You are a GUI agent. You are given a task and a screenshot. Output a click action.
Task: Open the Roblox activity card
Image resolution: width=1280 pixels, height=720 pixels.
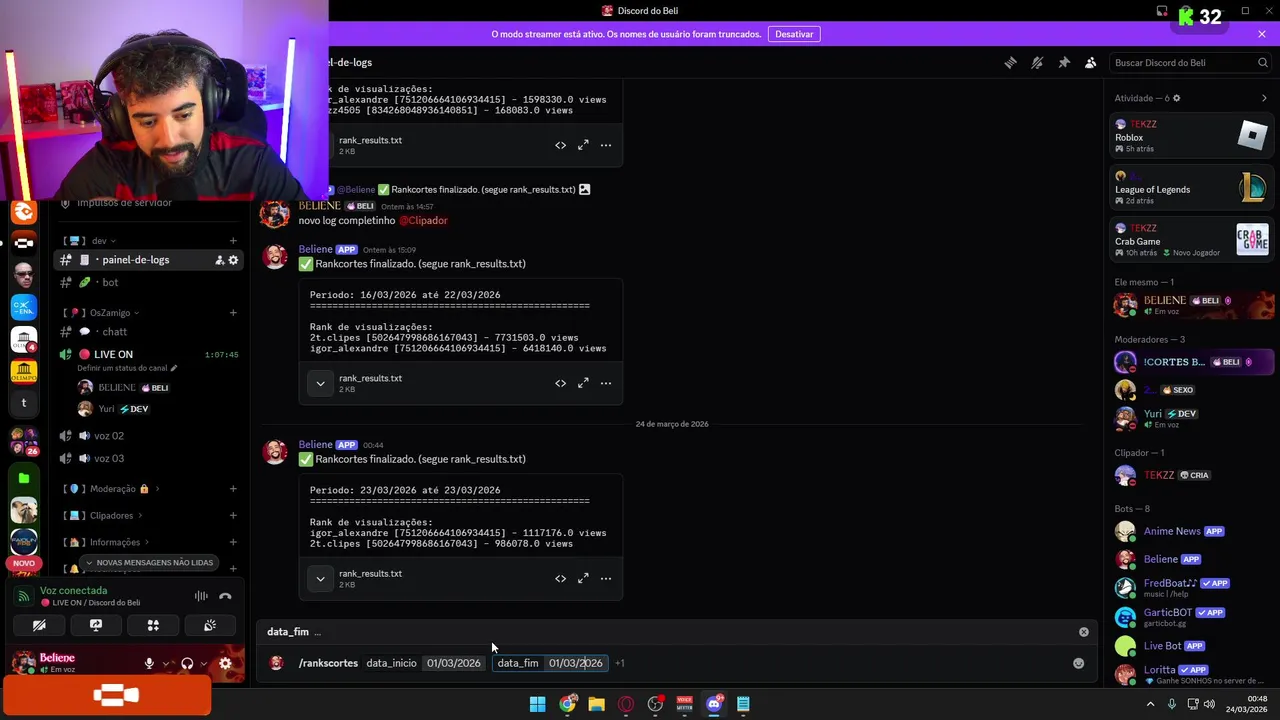[x=1192, y=135]
